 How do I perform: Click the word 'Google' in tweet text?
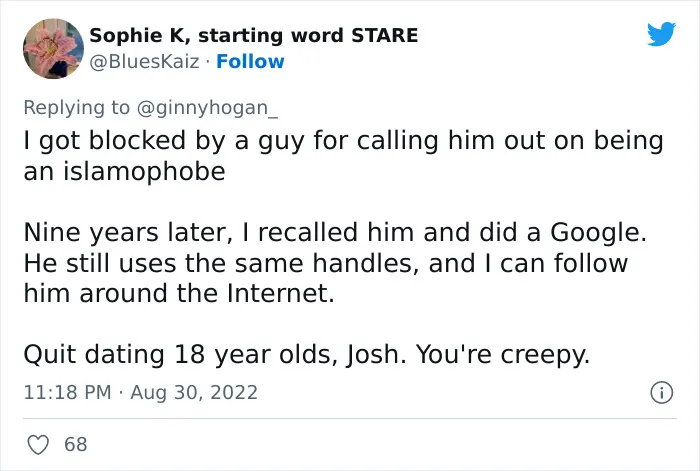click(x=595, y=233)
